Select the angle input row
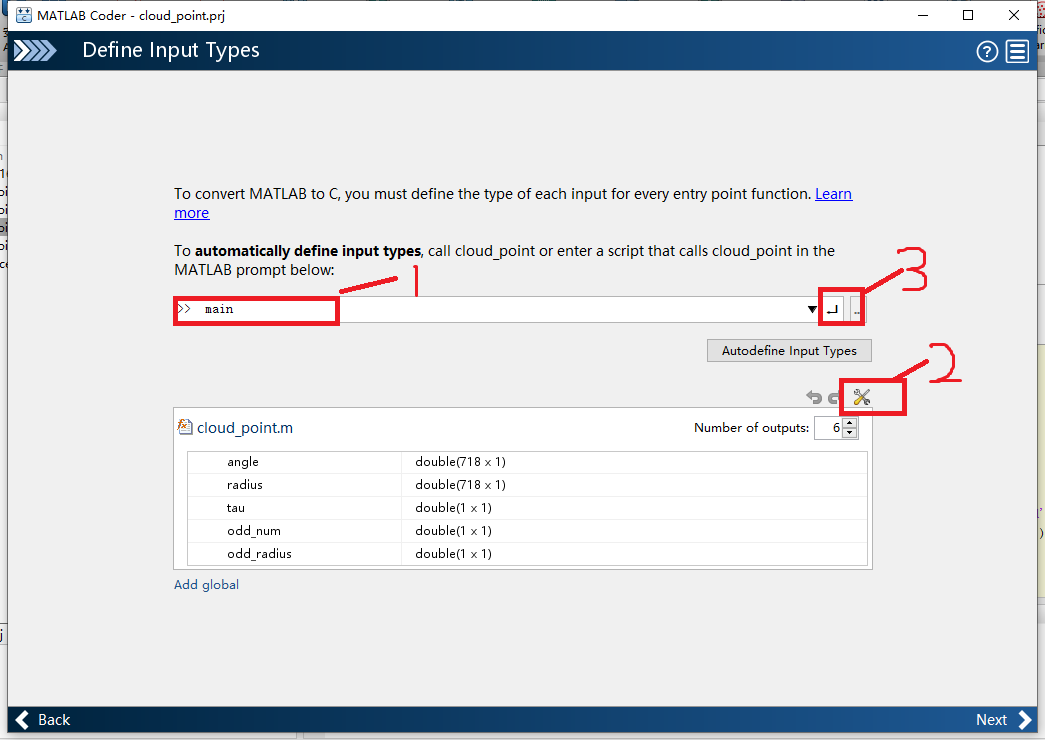Image resolution: width=1045 pixels, height=740 pixels. [527, 462]
